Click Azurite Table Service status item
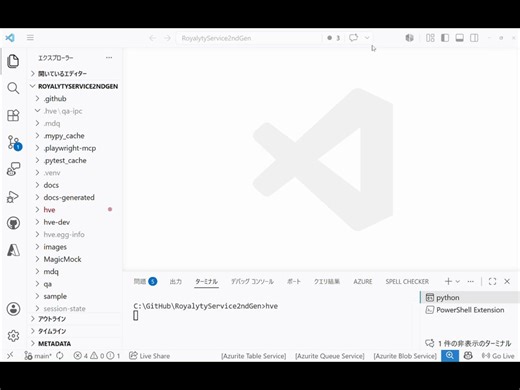 pos(254,356)
